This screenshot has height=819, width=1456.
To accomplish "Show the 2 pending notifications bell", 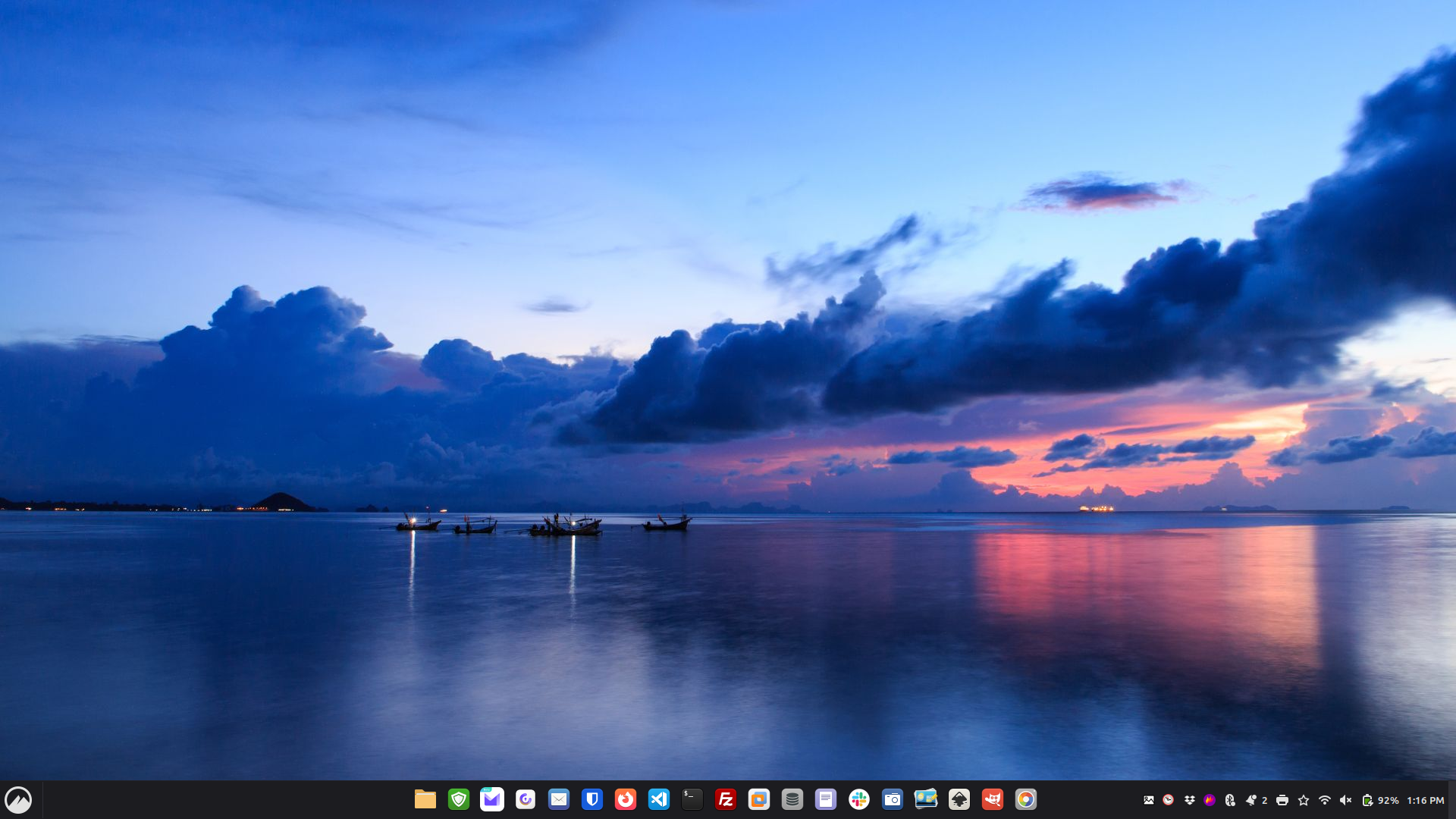I will tap(1257, 800).
